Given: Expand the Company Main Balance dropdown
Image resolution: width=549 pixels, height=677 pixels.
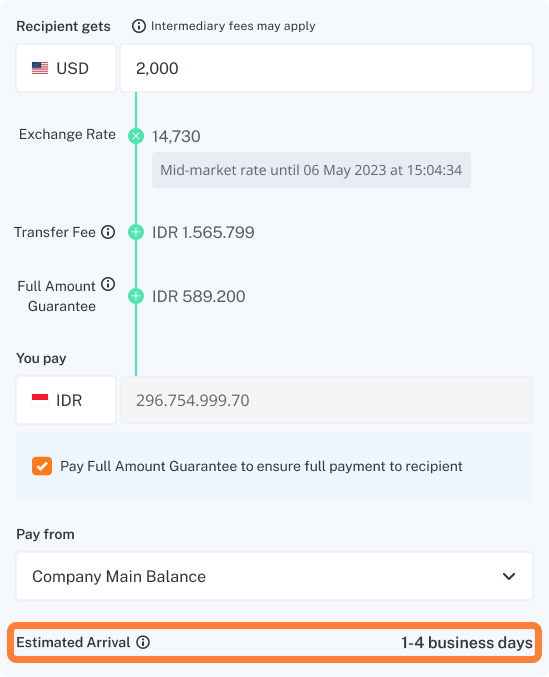Looking at the screenshot, I should pyautogui.click(x=274, y=576).
